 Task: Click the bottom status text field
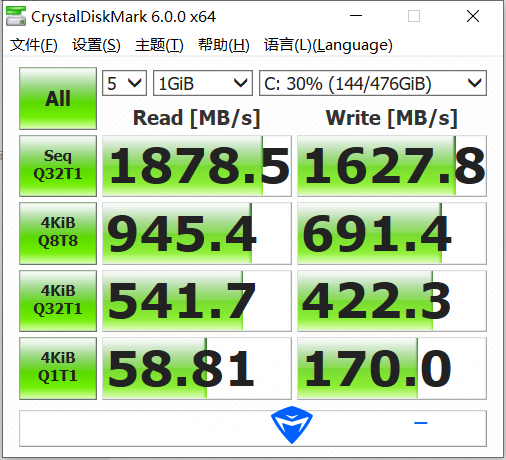point(253,428)
